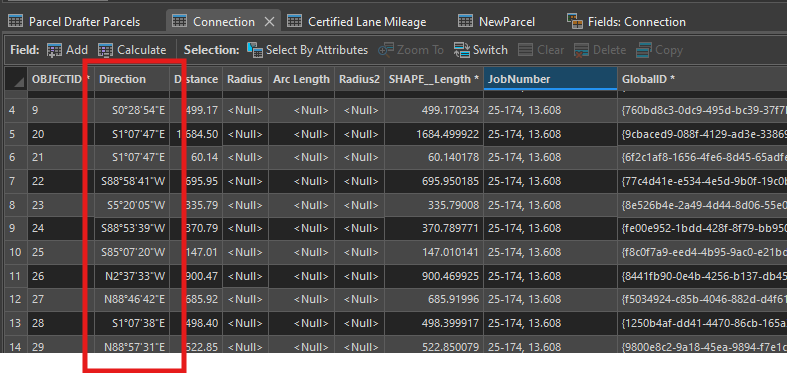Click the direction cell N88°46'42"E
The image size is (787, 373).
click(x=132, y=300)
